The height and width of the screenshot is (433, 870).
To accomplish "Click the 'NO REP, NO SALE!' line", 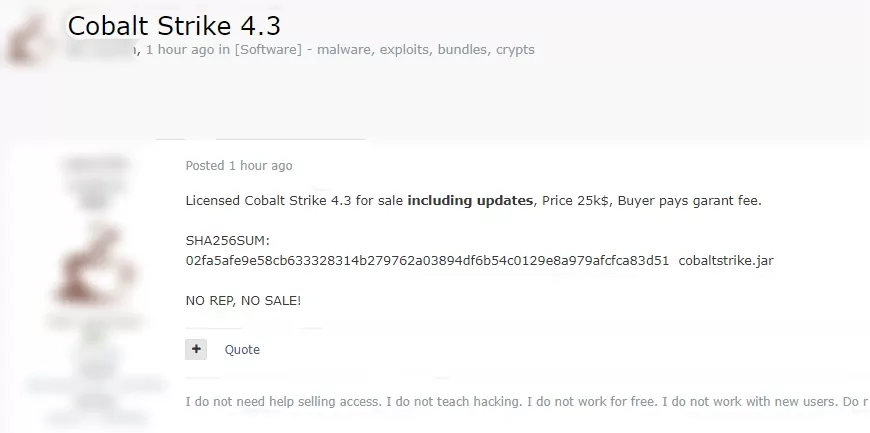I will coord(243,301).
